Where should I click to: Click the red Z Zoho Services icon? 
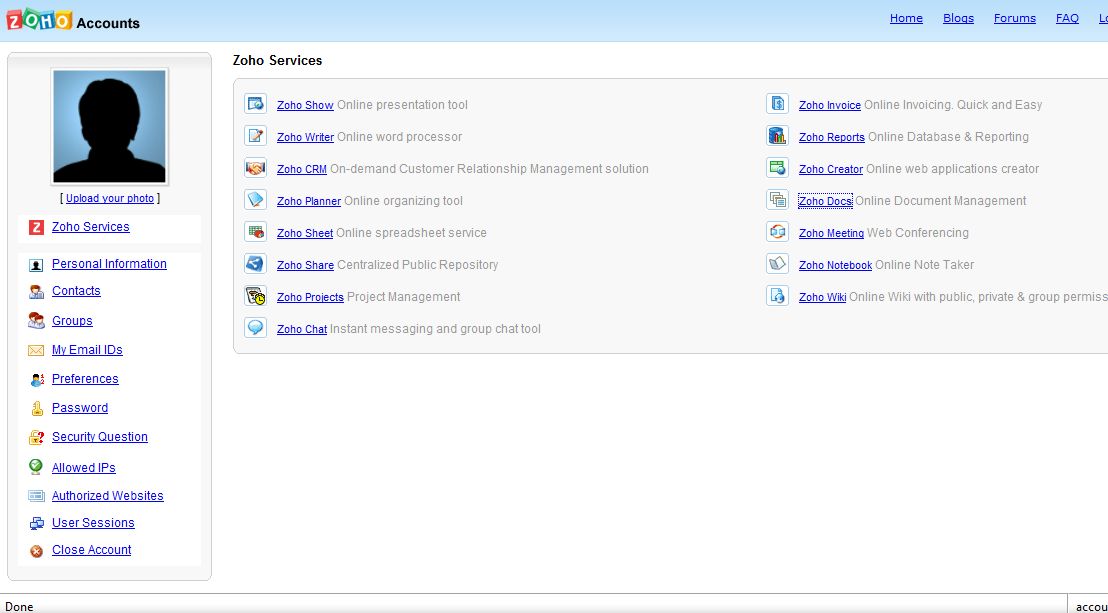click(37, 227)
